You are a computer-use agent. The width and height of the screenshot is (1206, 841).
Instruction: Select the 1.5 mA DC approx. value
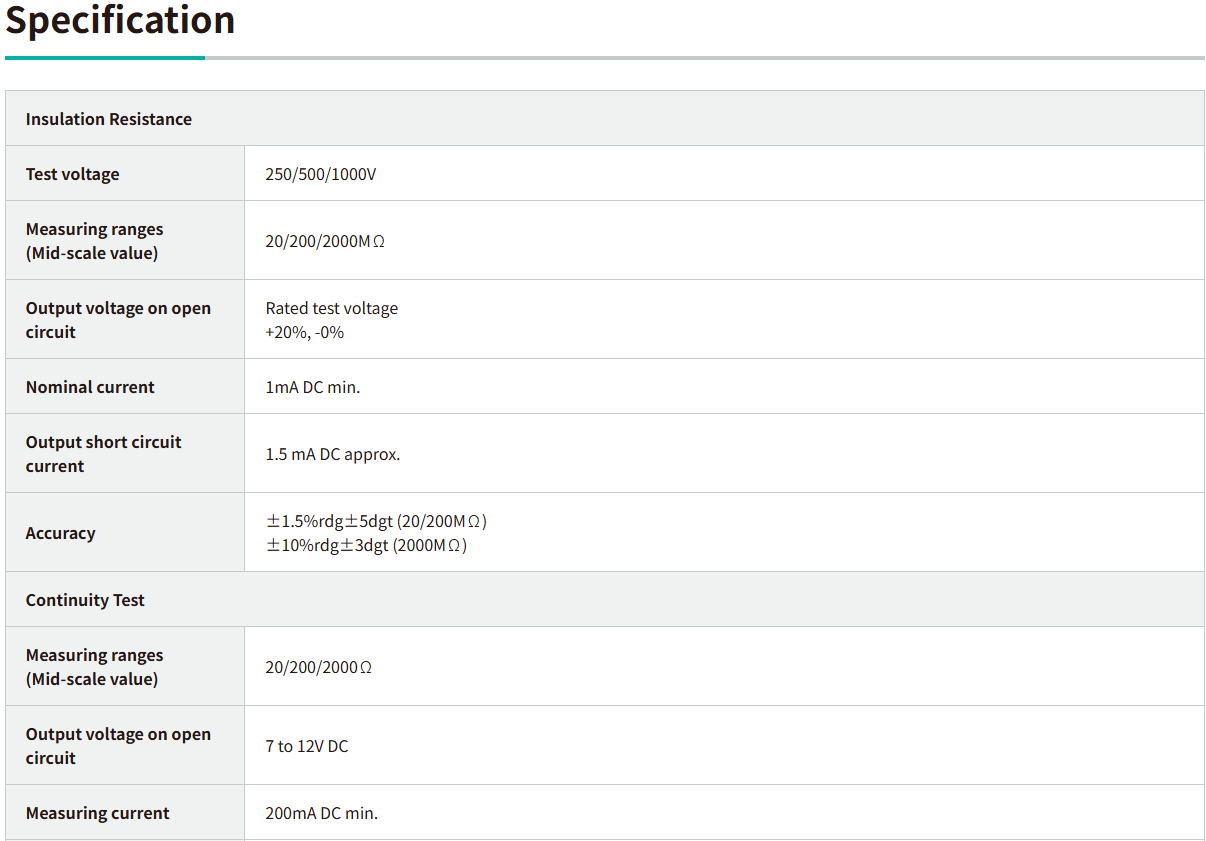332,454
